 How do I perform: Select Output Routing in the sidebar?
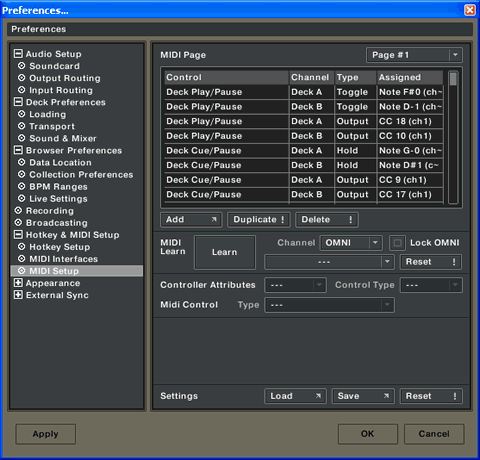click(x=65, y=78)
